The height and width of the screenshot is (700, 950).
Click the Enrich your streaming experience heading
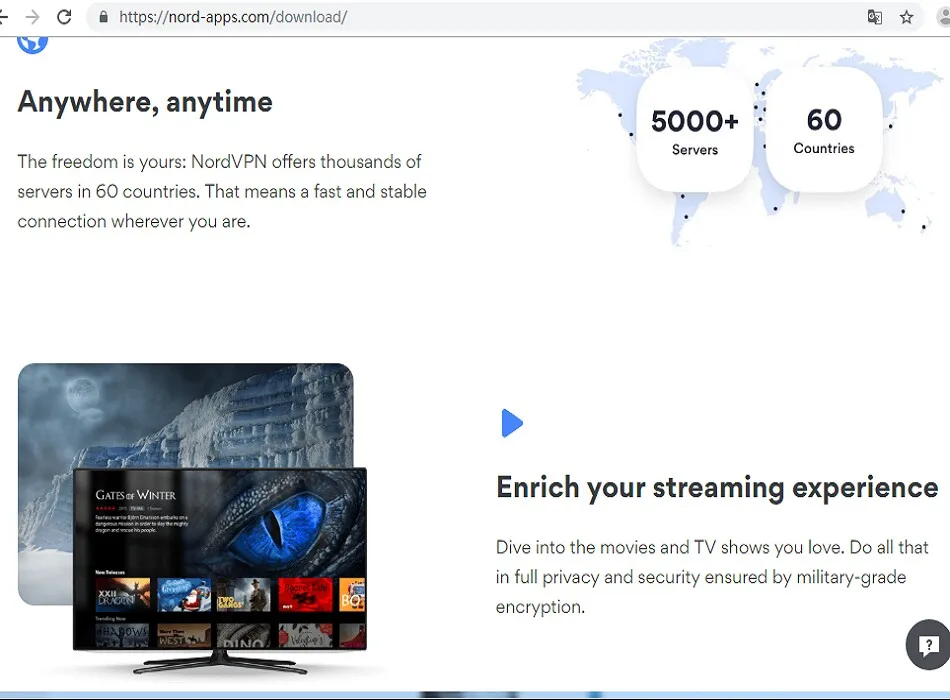click(717, 488)
